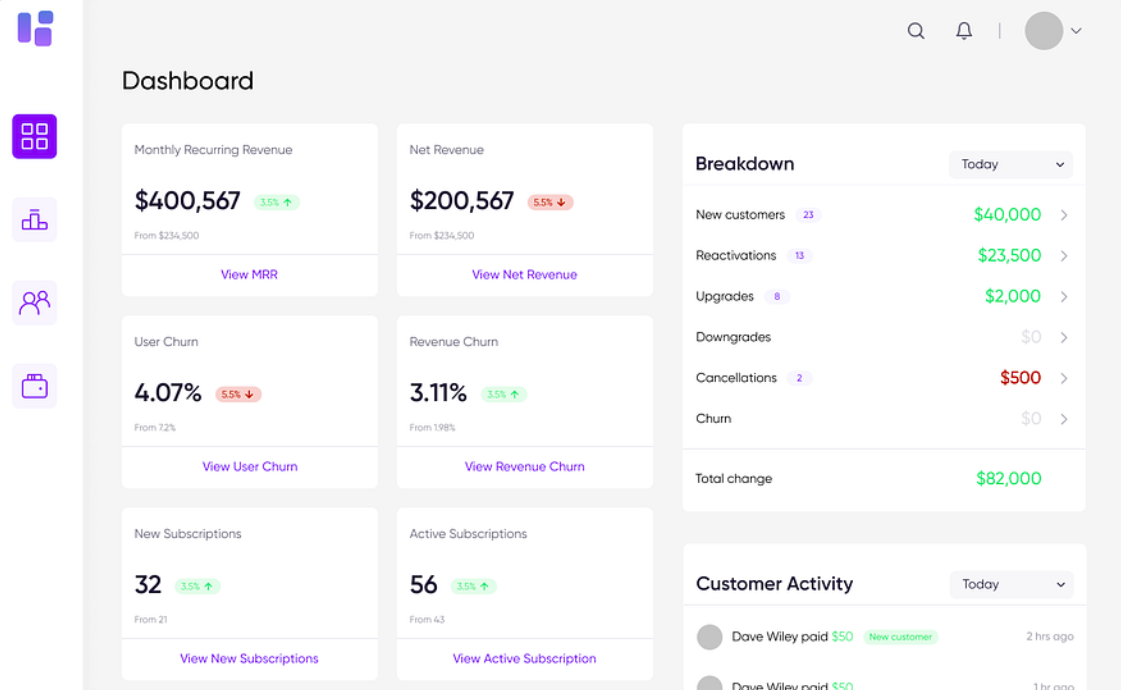Screen dimensions: 1121x690
Task: Open the wallet icon in sidebar
Action: pos(35,386)
